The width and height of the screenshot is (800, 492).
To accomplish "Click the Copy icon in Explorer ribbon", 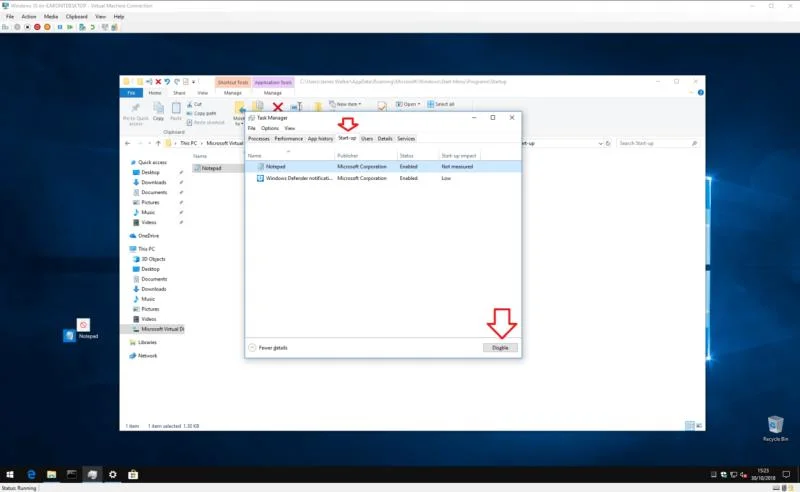I will 159,111.
